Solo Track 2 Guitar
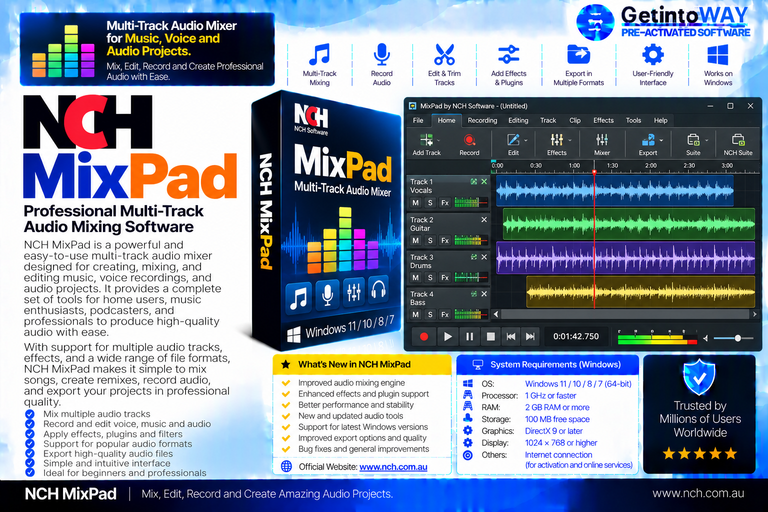768x512 pixels. coord(430,240)
